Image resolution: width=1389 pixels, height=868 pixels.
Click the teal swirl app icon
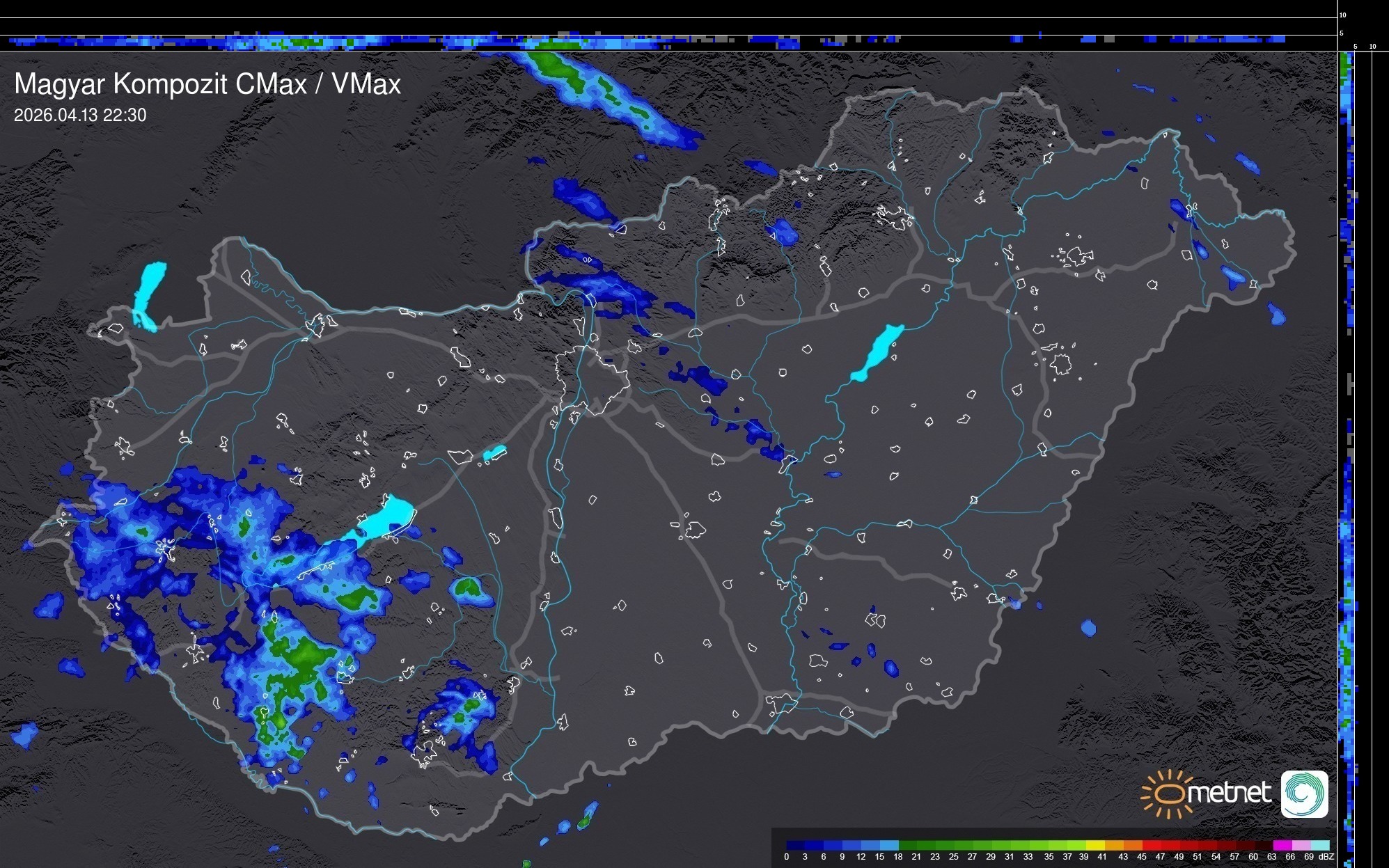tap(1304, 794)
